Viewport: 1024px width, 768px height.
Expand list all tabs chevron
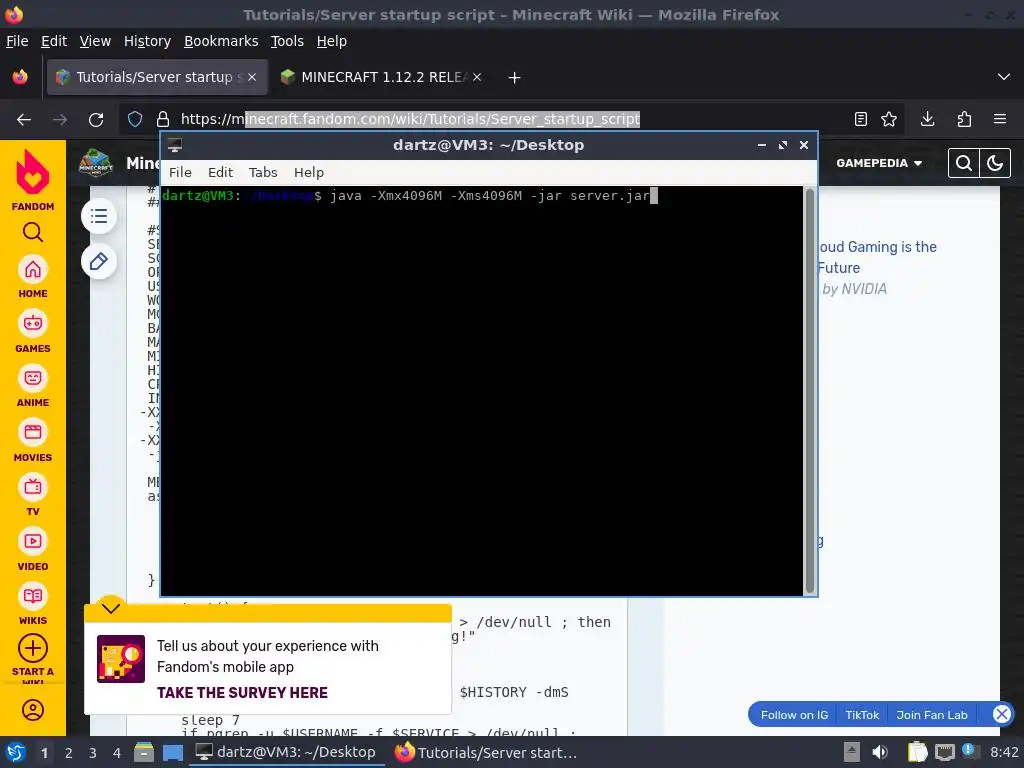[x=1004, y=77]
